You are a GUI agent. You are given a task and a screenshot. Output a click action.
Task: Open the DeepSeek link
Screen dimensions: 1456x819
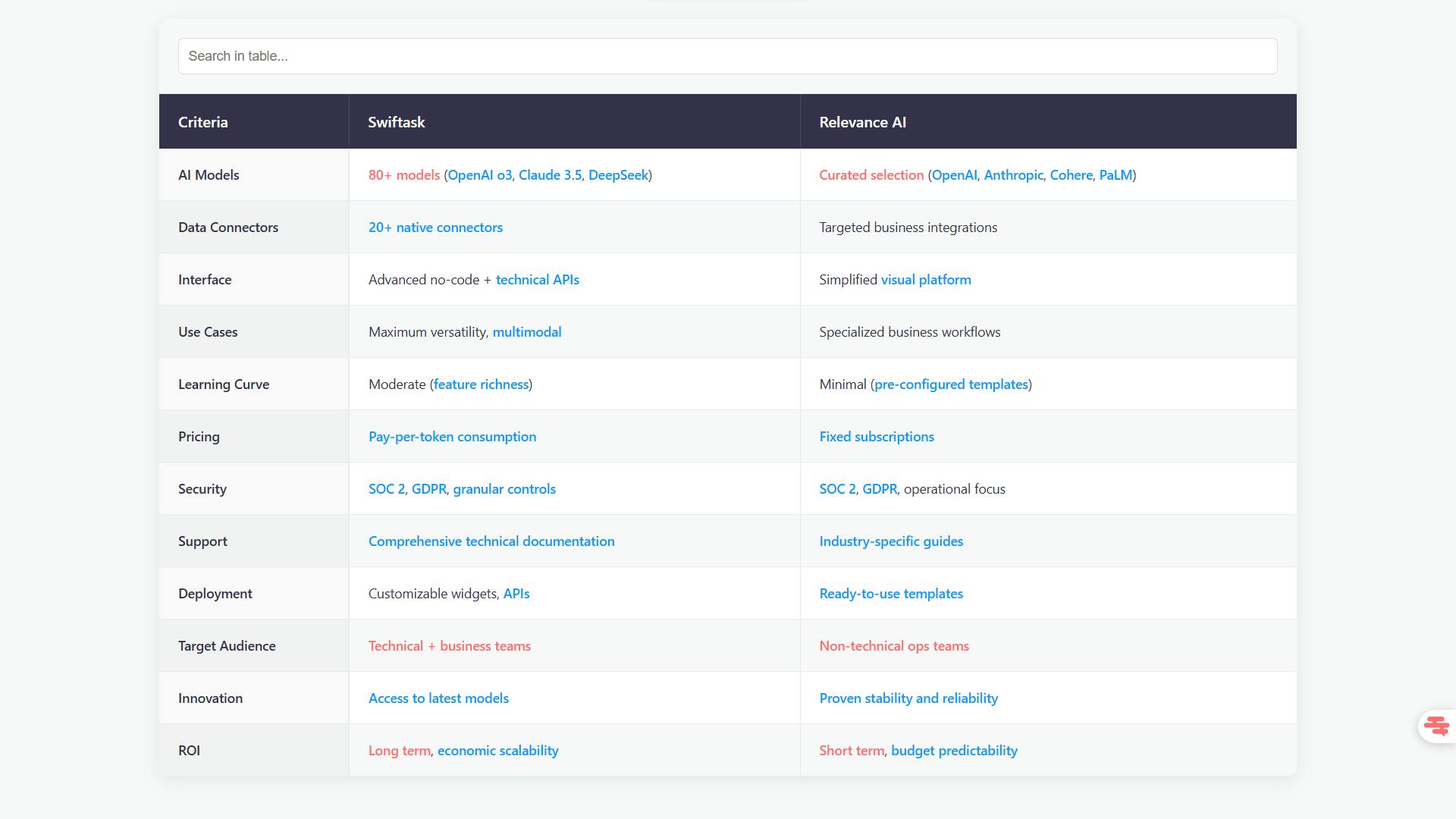(618, 175)
